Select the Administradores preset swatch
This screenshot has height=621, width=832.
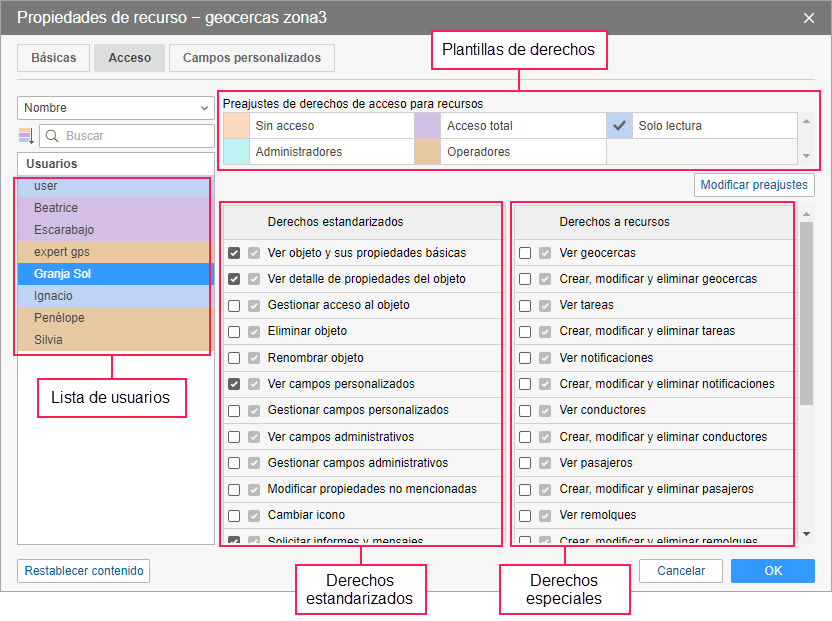point(236,152)
